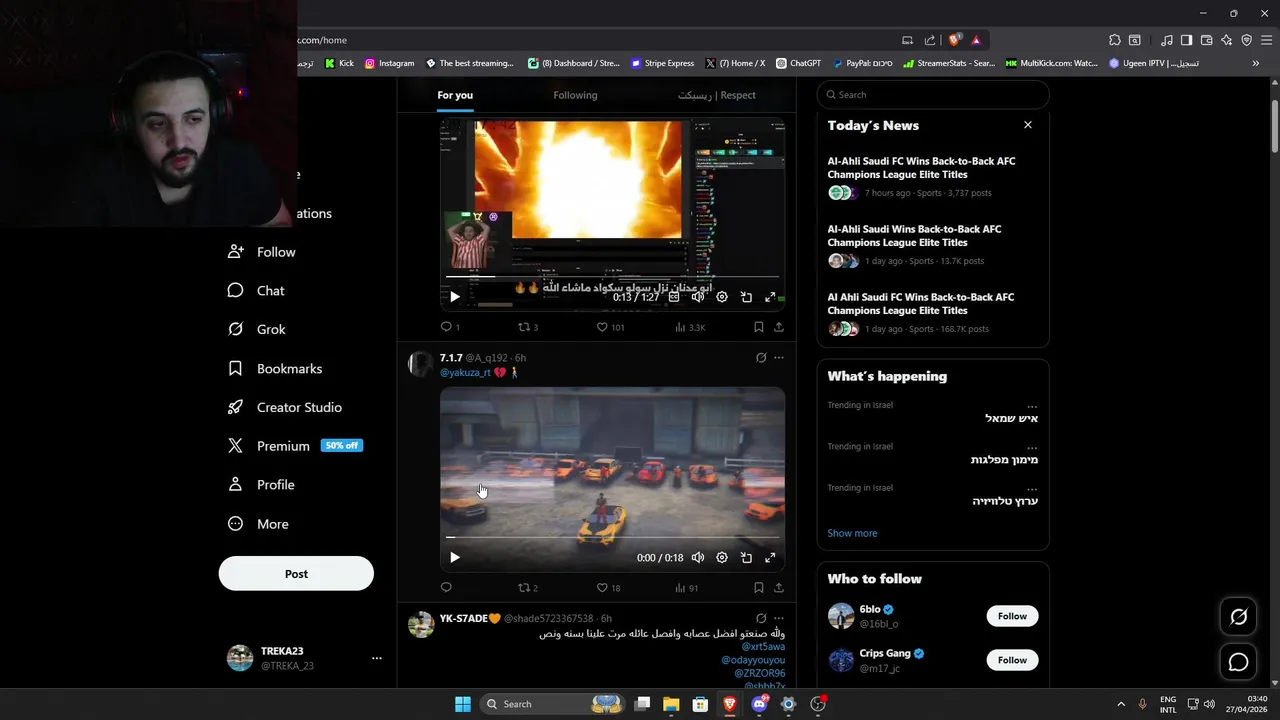Share the first video post
This screenshot has height=720, width=1280.
tap(778, 327)
